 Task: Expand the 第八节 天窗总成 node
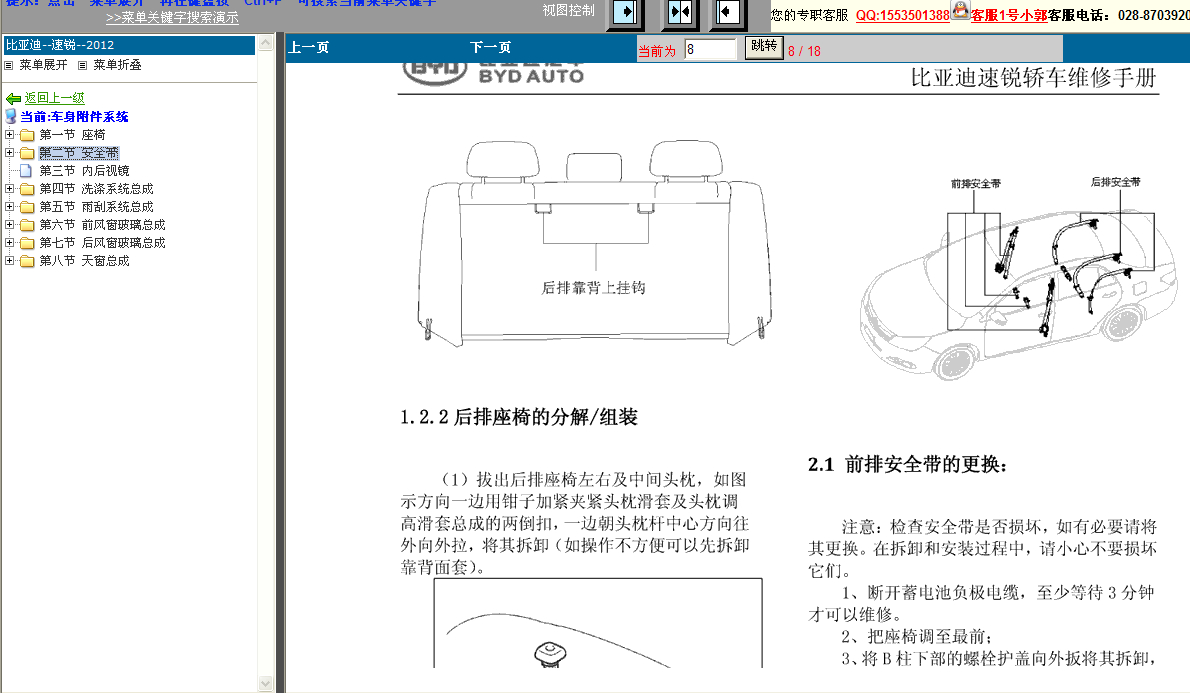[10, 260]
